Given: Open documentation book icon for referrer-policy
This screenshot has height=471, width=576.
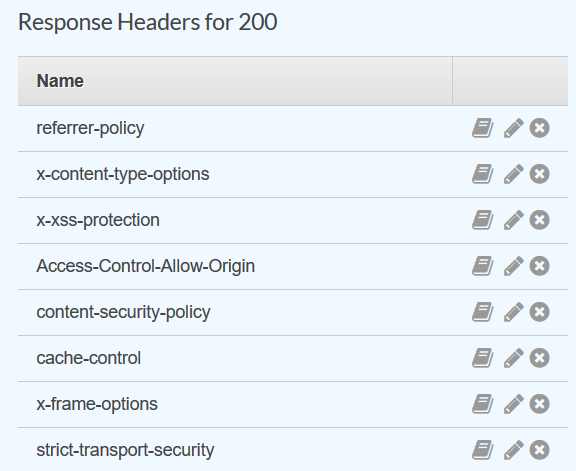Looking at the screenshot, I should coord(483,128).
